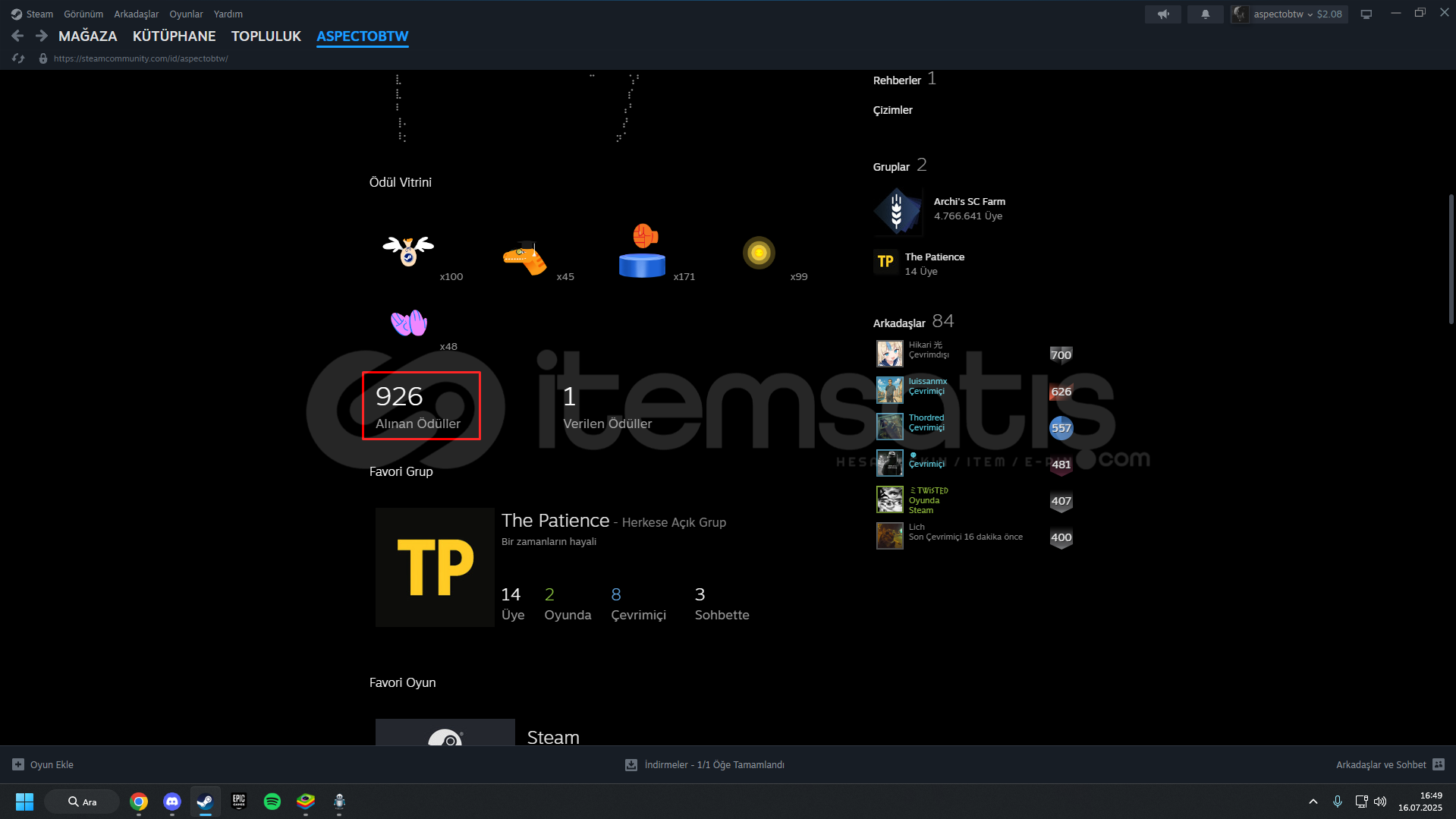Open Arkadaşlar ve Sohbet panel

1390,764
